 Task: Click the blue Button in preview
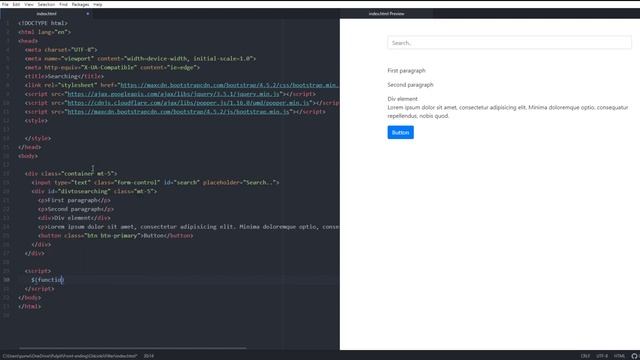click(400, 132)
